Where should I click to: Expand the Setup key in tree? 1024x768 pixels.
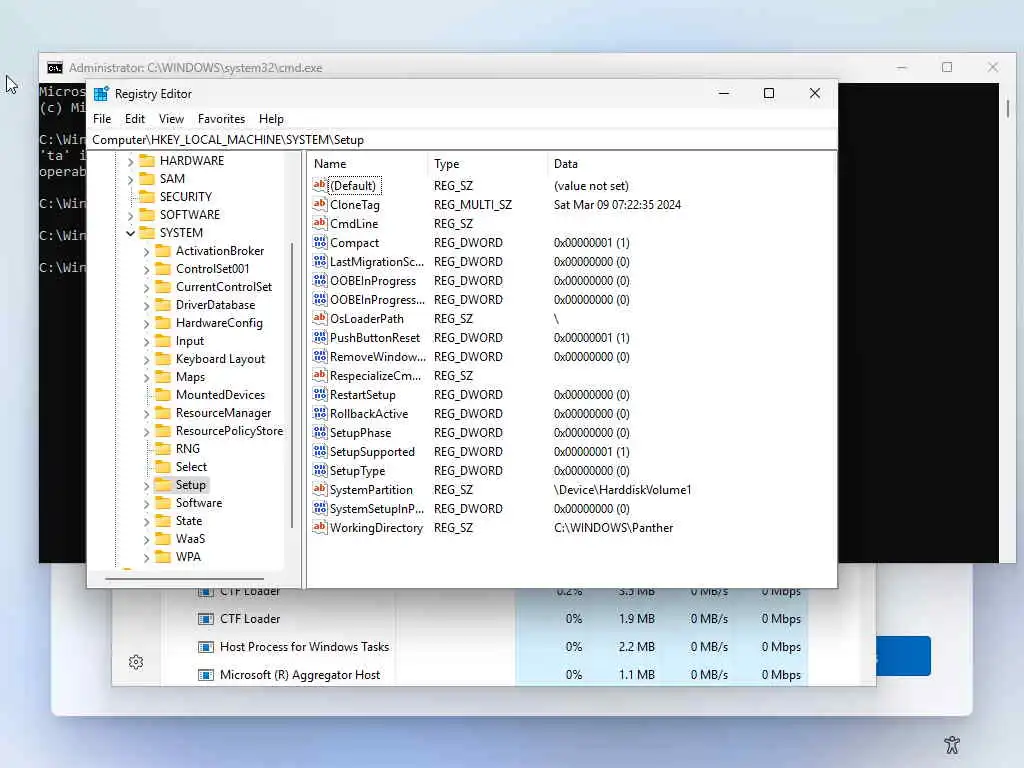pos(146,485)
